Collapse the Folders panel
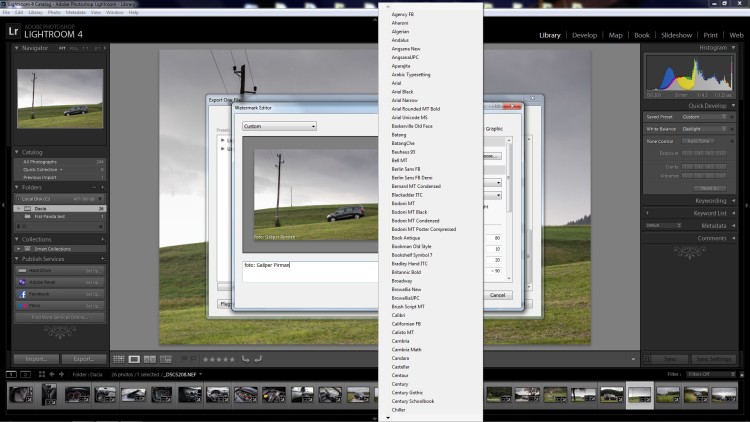Screen dimensions: 750x422 (16, 187)
